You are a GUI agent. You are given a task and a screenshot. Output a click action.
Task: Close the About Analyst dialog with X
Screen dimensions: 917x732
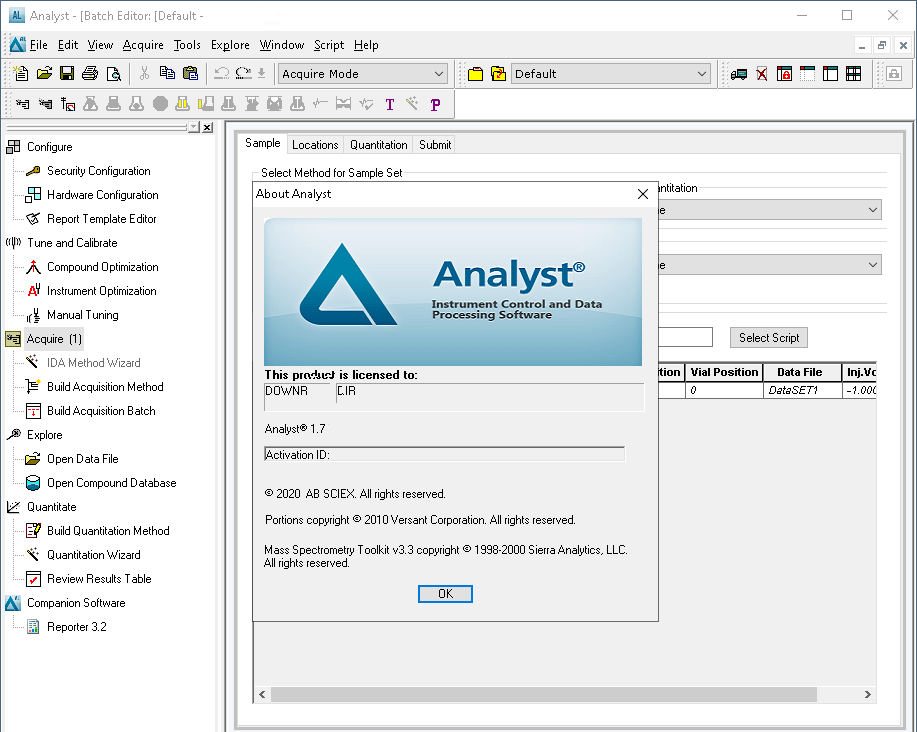(642, 194)
